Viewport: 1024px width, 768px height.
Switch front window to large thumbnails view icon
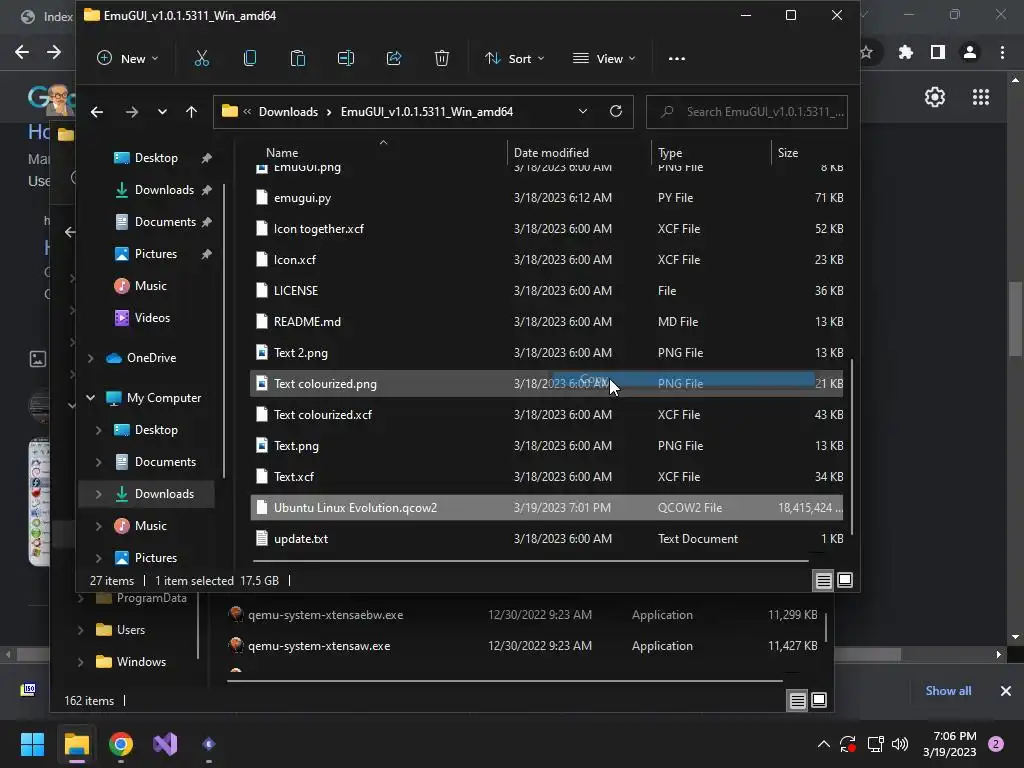click(x=845, y=580)
